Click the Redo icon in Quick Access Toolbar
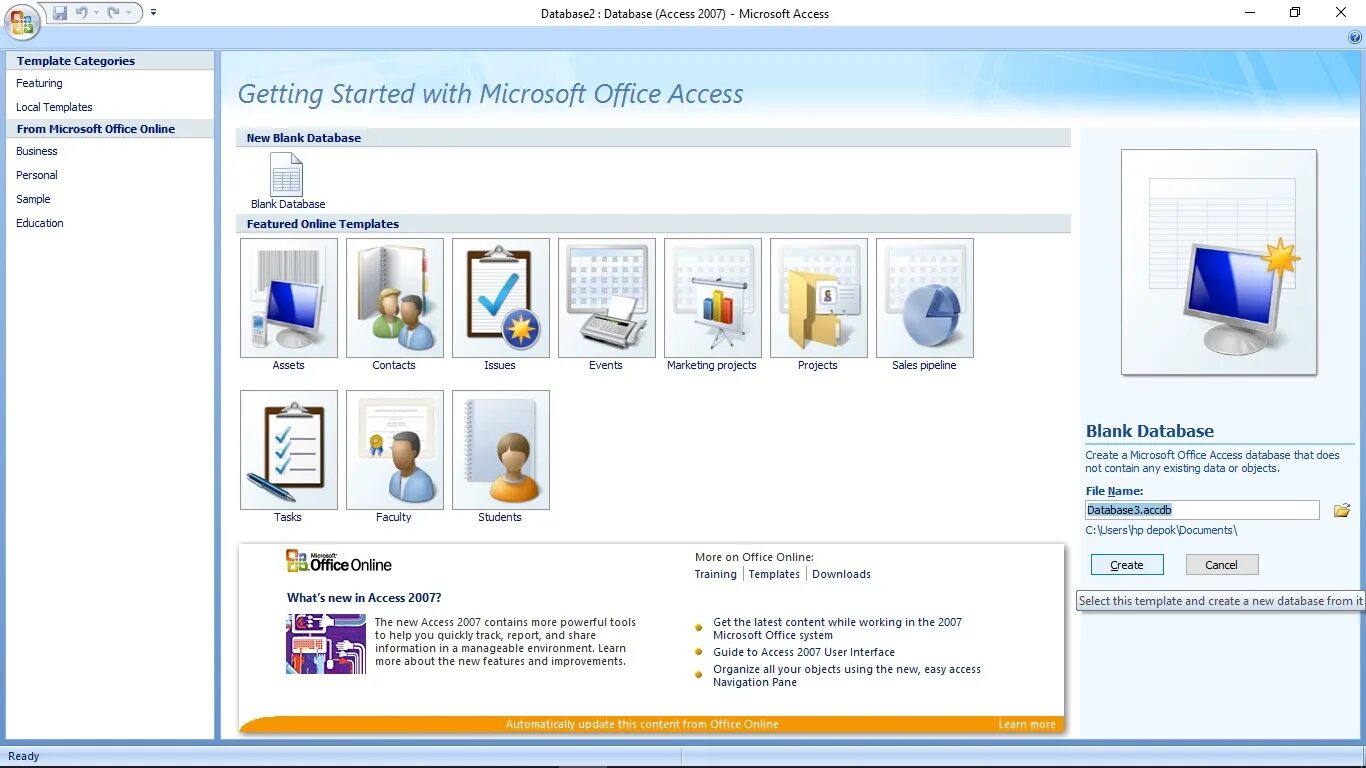 click(x=113, y=13)
